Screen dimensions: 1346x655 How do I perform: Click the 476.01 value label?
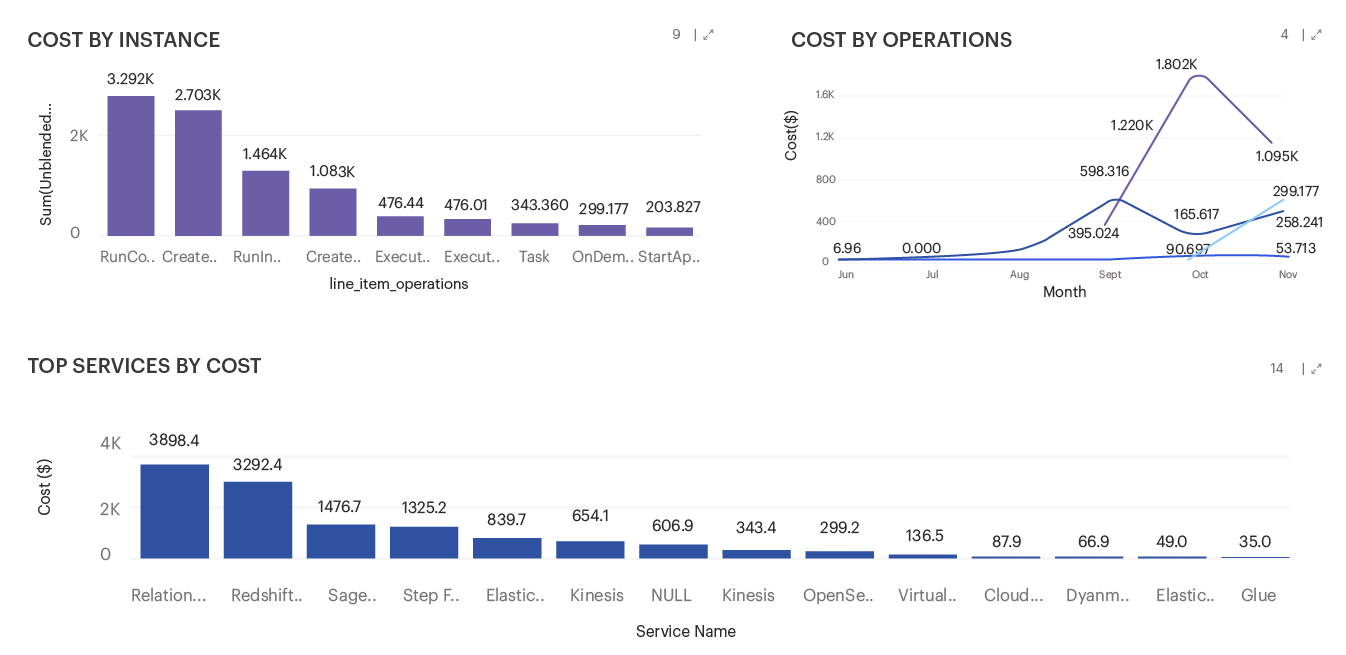click(x=467, y=205)
